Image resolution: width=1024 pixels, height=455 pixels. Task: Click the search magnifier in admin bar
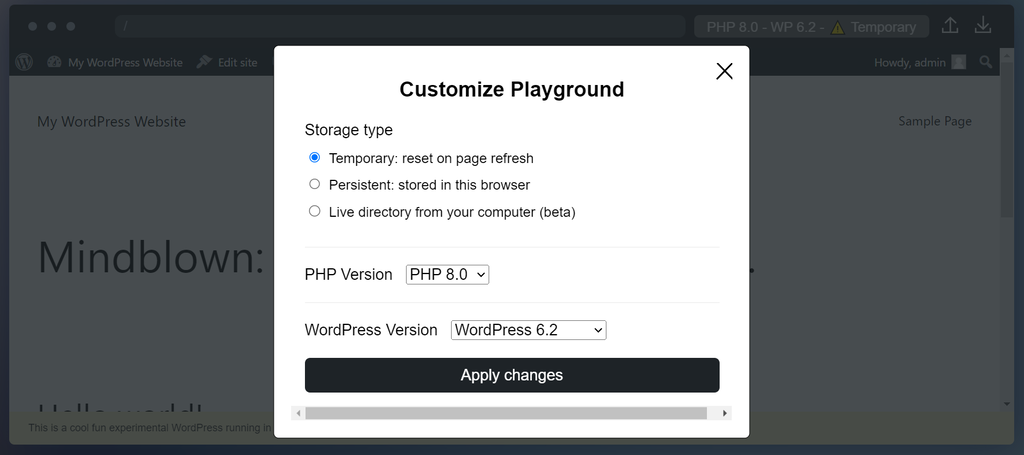click(986, 62)
